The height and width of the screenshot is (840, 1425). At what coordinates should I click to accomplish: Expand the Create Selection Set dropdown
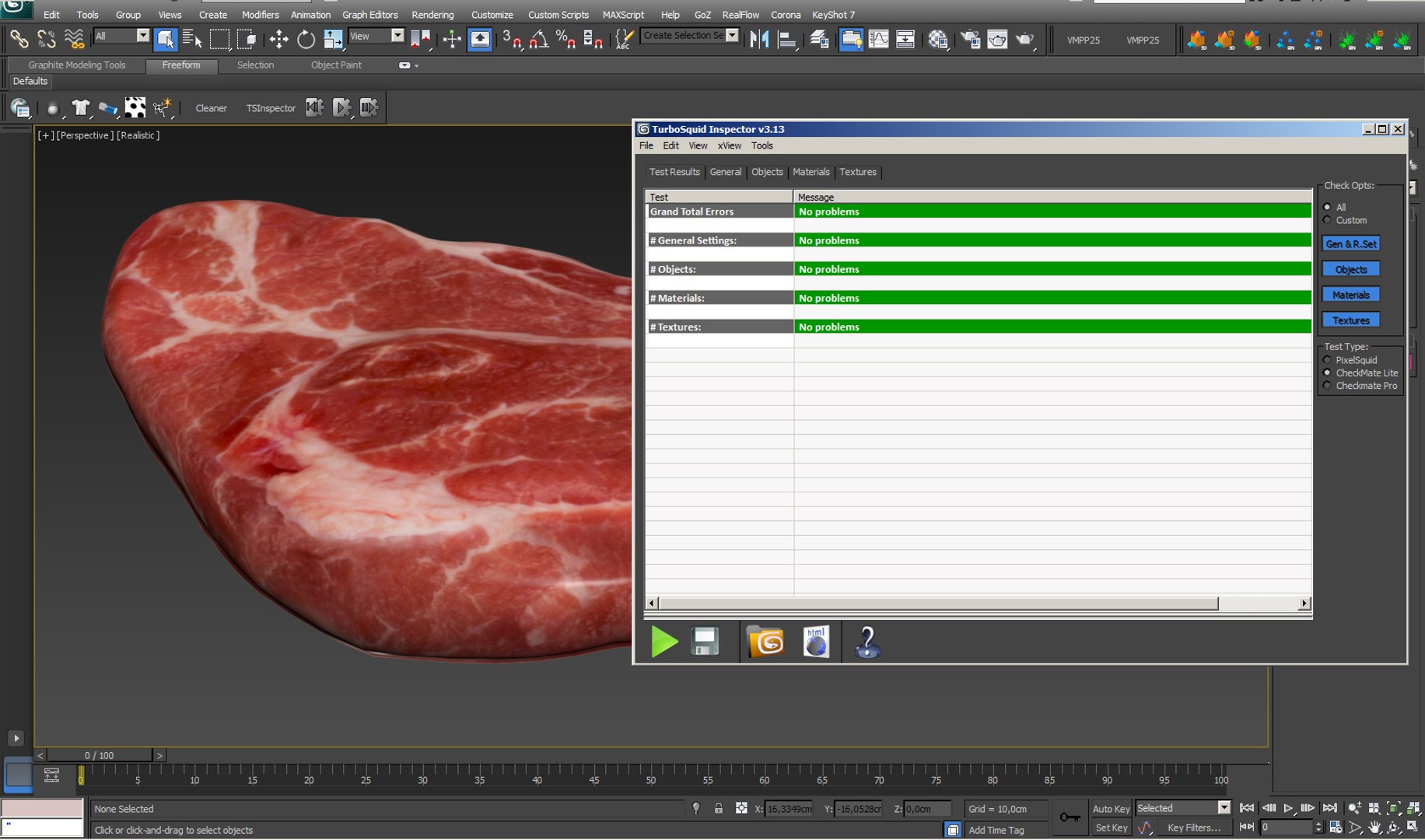click(x=733, y=36)
